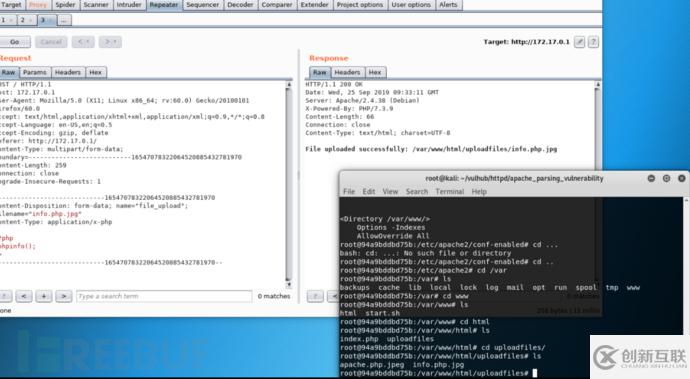Close the terminal window
Image resolution: width=690 pixels, height=379 pixels.
[x=682, y=178]
